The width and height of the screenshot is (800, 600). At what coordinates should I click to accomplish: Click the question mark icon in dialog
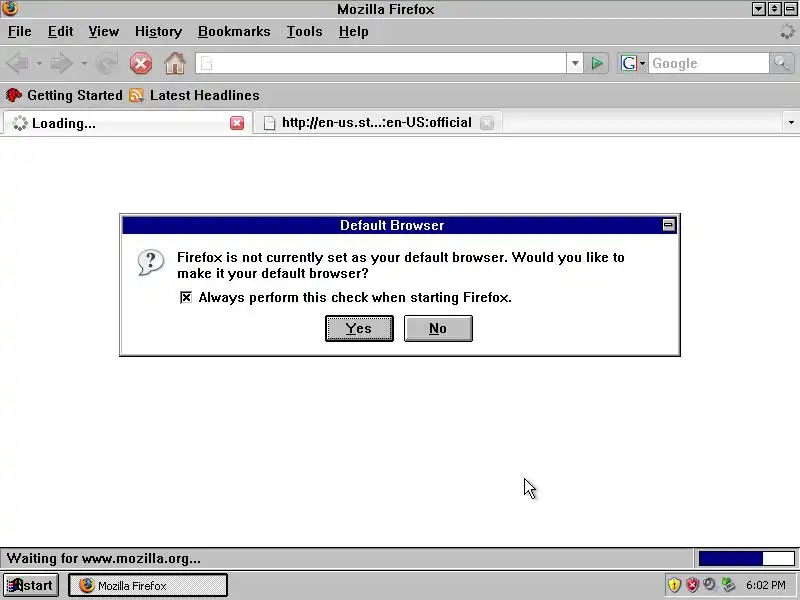(151, 263)
